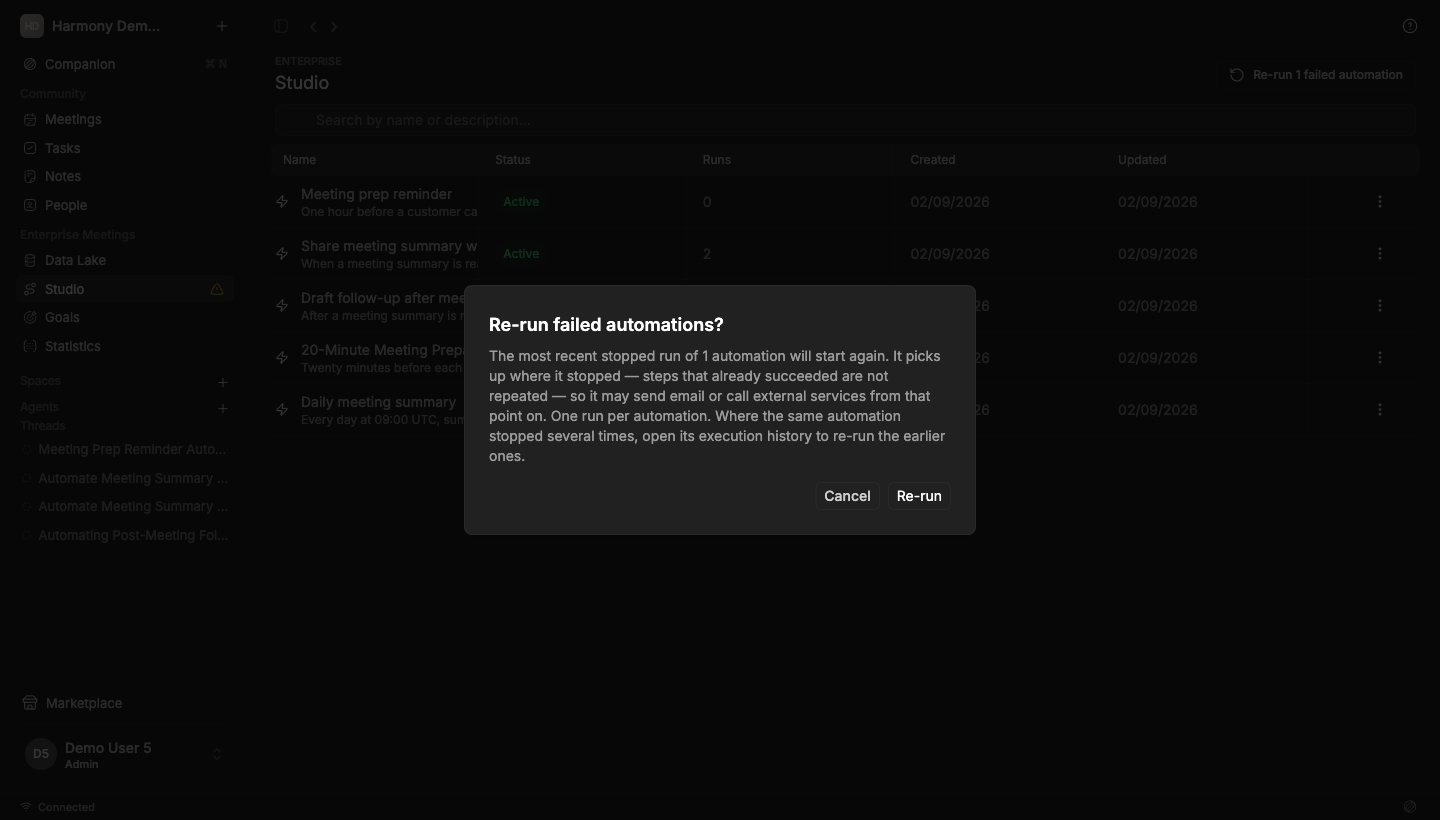
Task: Open three-dot menu for Daily meeting summary
Action: pos(1380,410)
